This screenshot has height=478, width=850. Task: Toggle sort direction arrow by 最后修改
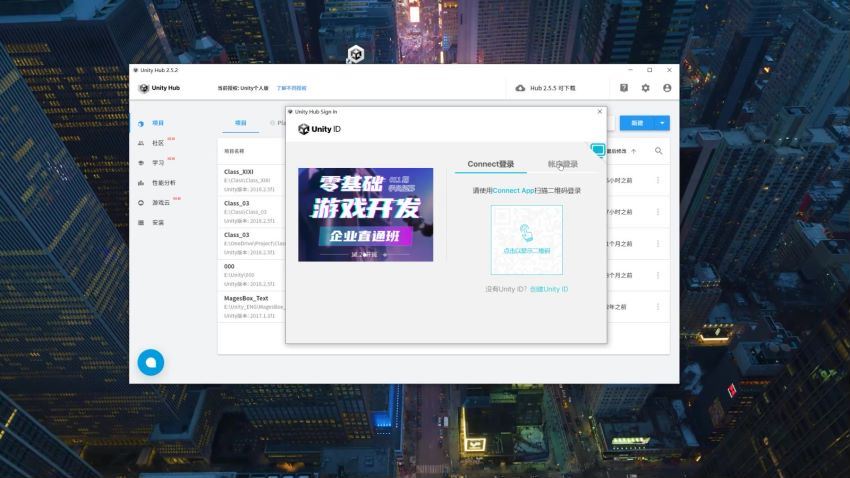tap(633, 151)
